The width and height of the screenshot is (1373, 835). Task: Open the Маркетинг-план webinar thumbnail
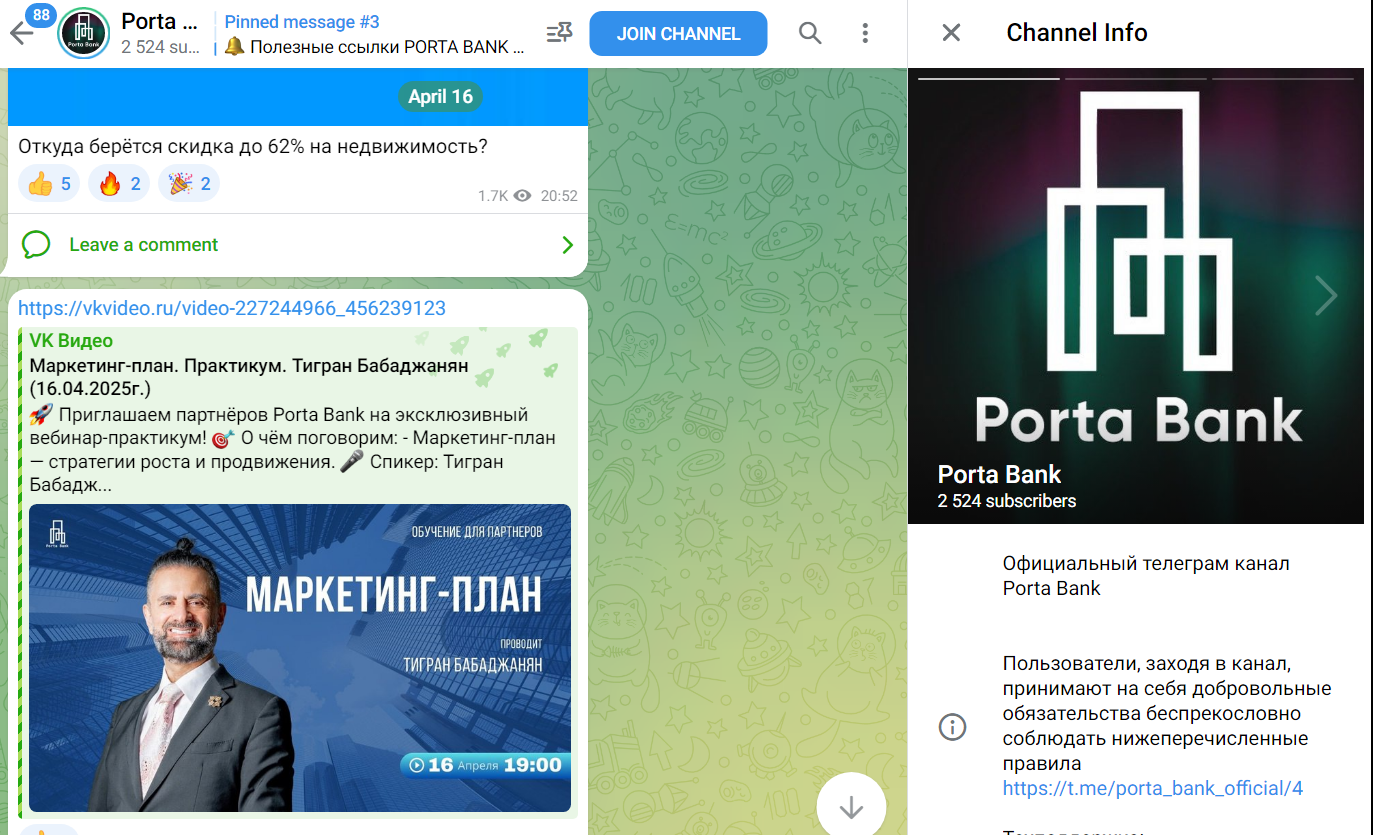tap(300, 657)
